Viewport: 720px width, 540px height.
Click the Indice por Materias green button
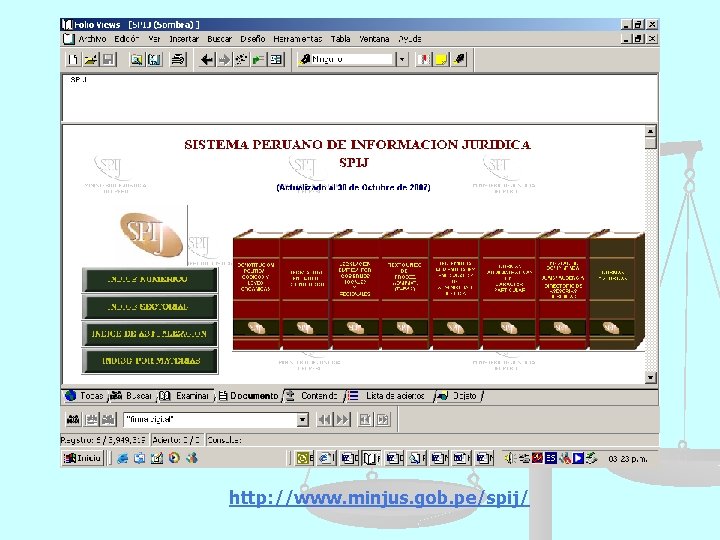[150, 361]
